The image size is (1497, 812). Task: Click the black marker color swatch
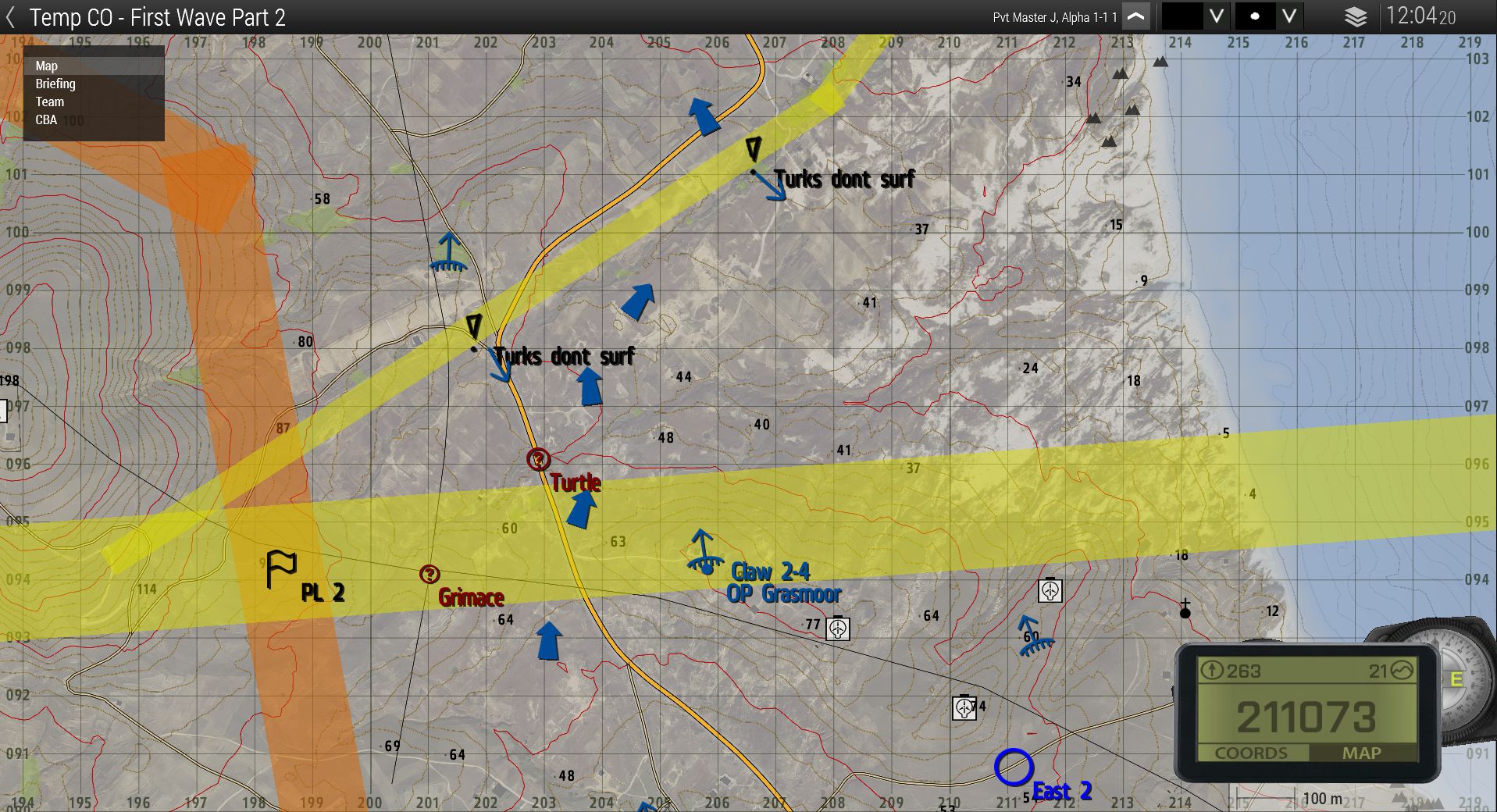(x=1182, y=16)
